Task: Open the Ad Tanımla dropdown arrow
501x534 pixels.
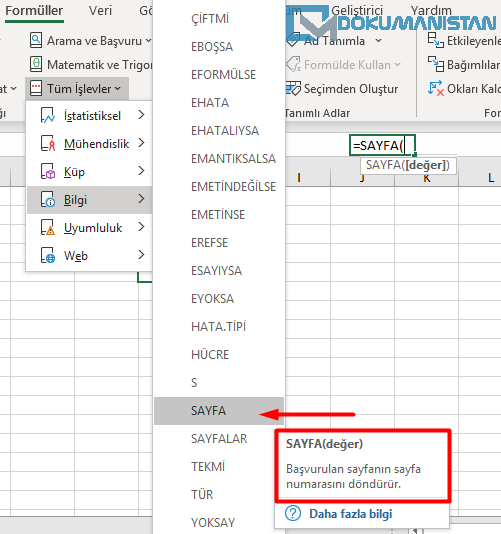Action: (x=378, y=41)
